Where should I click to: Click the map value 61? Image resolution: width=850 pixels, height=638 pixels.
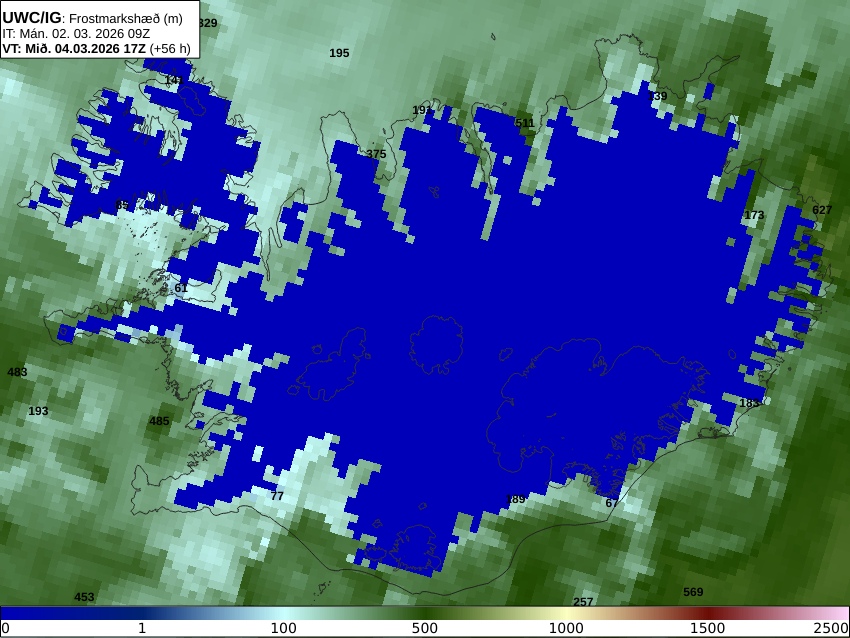(181, 288)
